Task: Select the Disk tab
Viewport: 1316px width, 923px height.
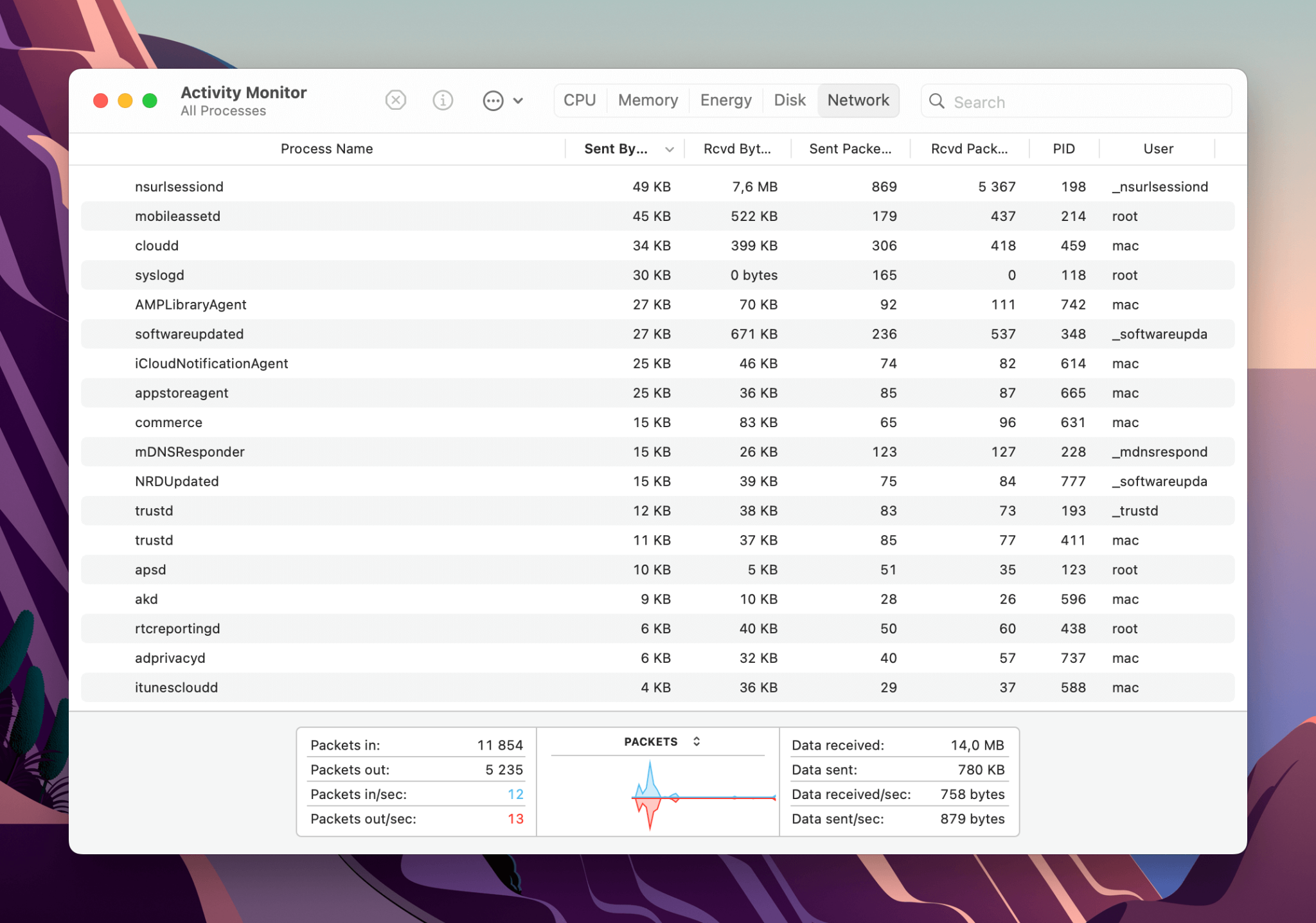Action: coord(790,100)
